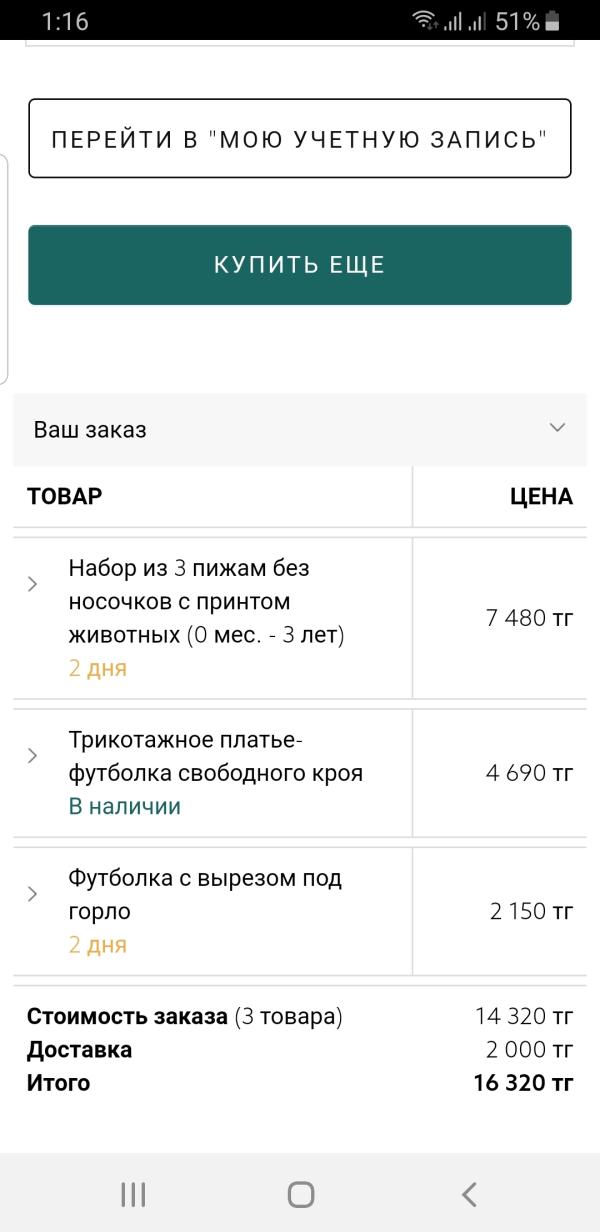Expand the pajama set item chevron
Screen dimensions: 600x1232
pos(32,584)
